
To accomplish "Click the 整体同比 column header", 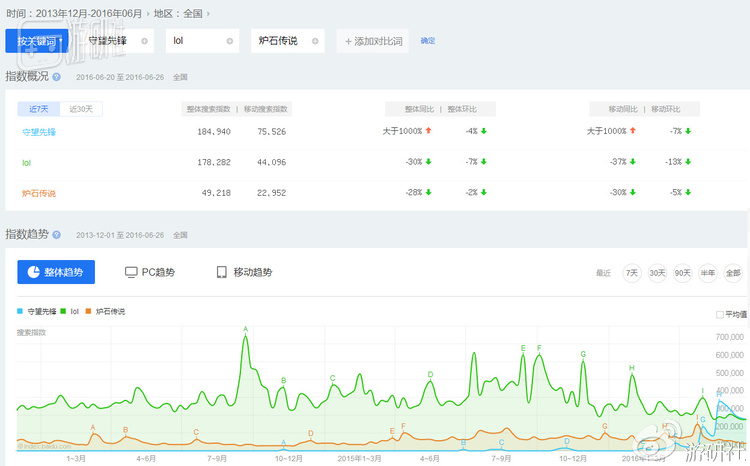I will pyautogui.click(x=419, y=110).
